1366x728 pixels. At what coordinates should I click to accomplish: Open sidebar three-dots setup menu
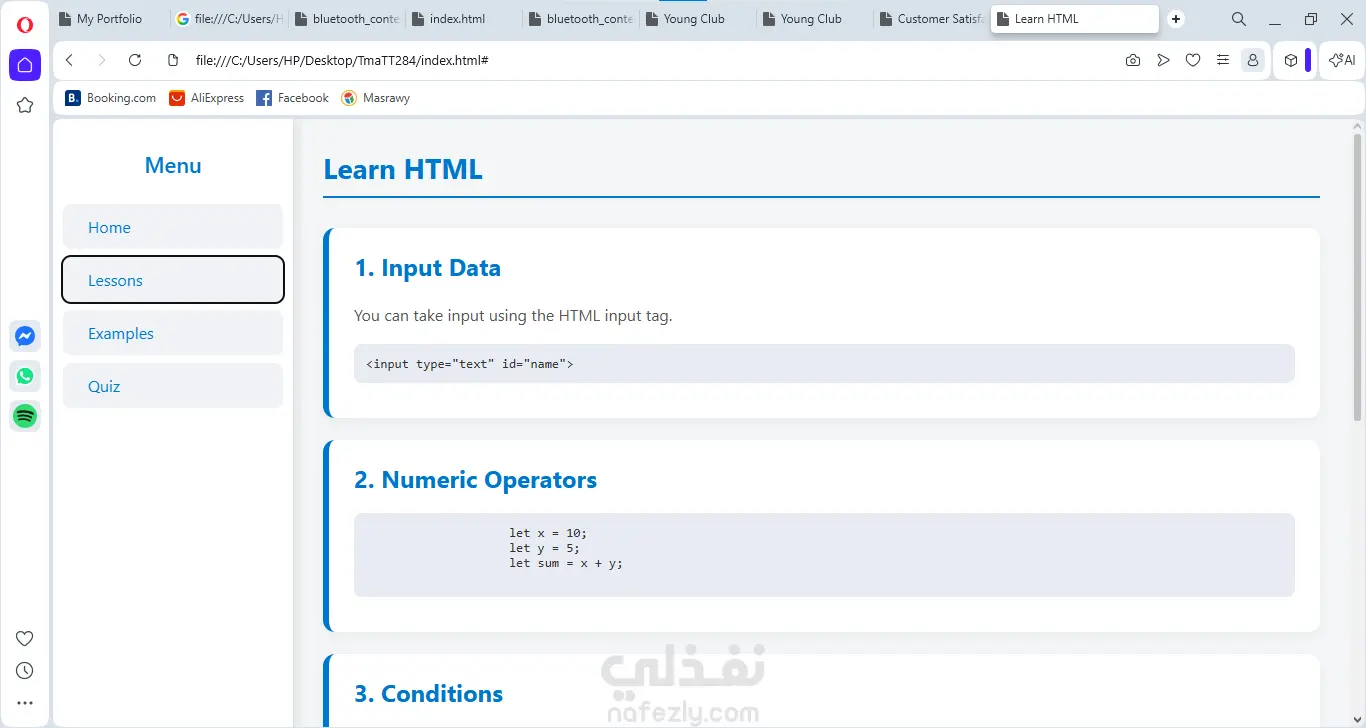click(x=25, y=703)
